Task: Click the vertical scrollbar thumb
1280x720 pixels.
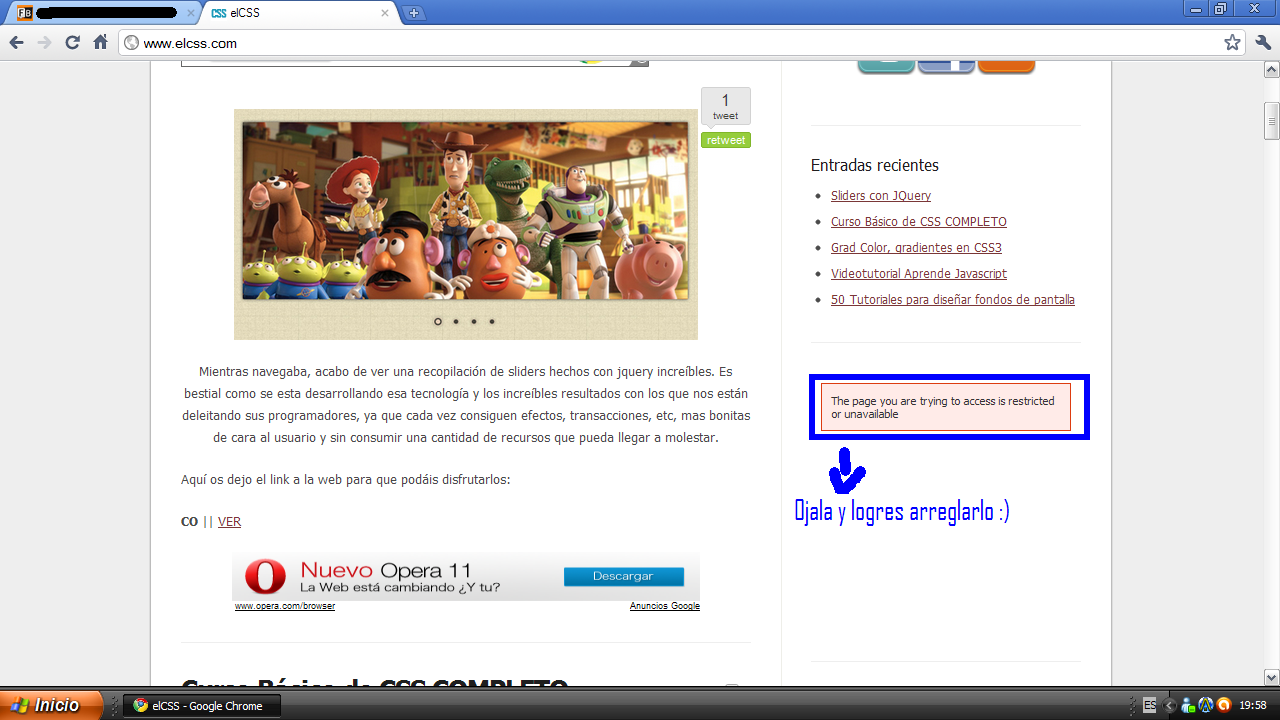Action: pos(1272,121)
